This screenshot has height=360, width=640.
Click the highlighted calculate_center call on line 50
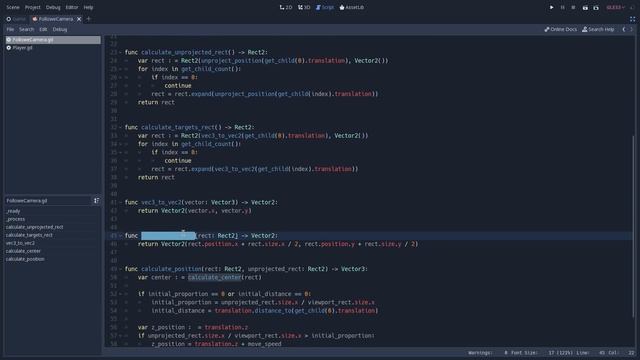tap(214, 278)
